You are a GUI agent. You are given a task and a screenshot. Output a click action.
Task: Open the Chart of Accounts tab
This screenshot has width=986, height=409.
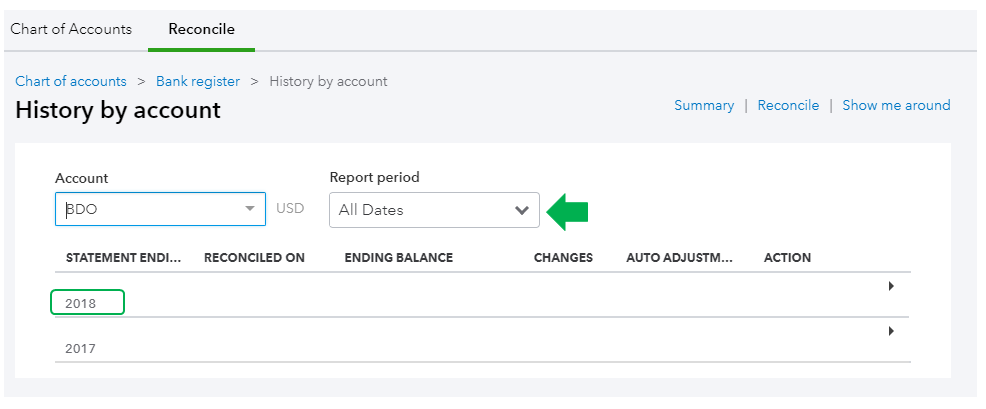[x=71, y=29]
